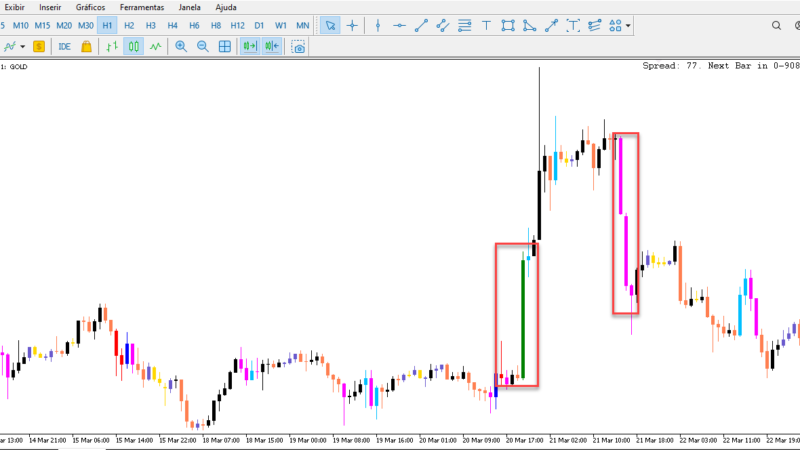Click the 19 Mar 00:00 time label
The image size is (800, 450).
308,440
